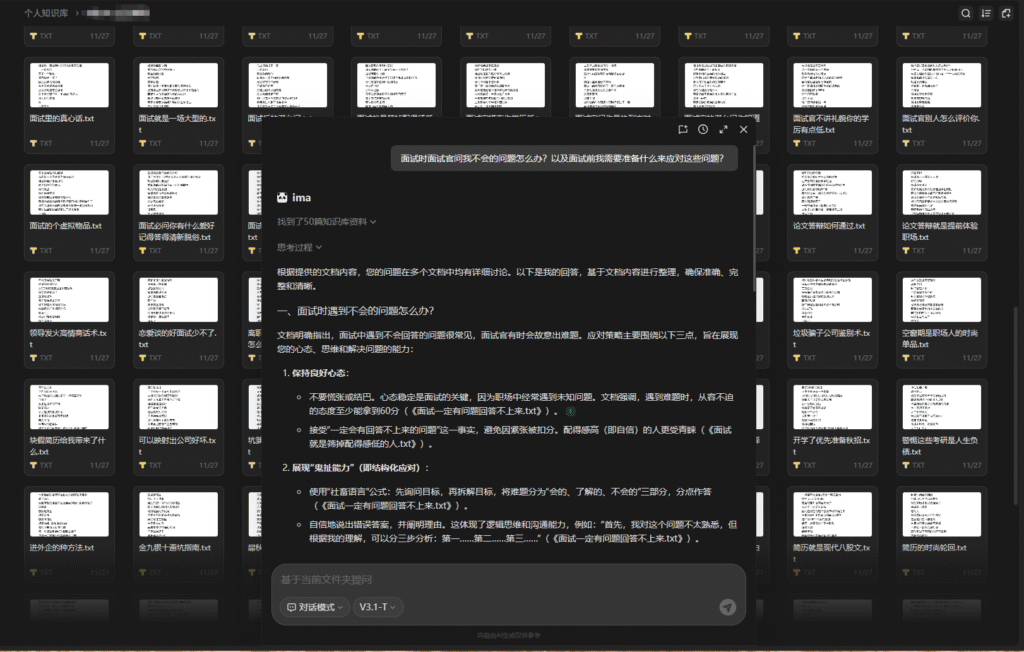This screenshot has width=1024, height=652.
Task: Close the ima chat panel
Action: 743,129
